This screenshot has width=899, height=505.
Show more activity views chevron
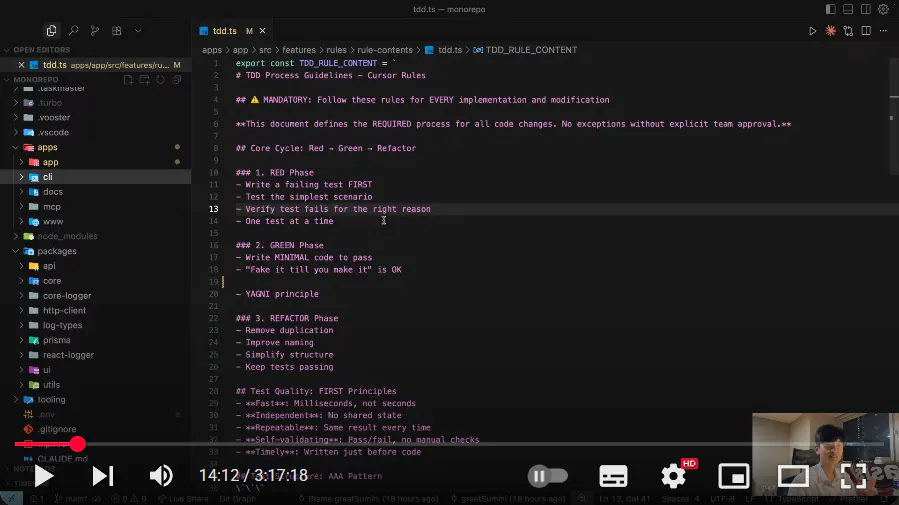(x=138, y=31)
